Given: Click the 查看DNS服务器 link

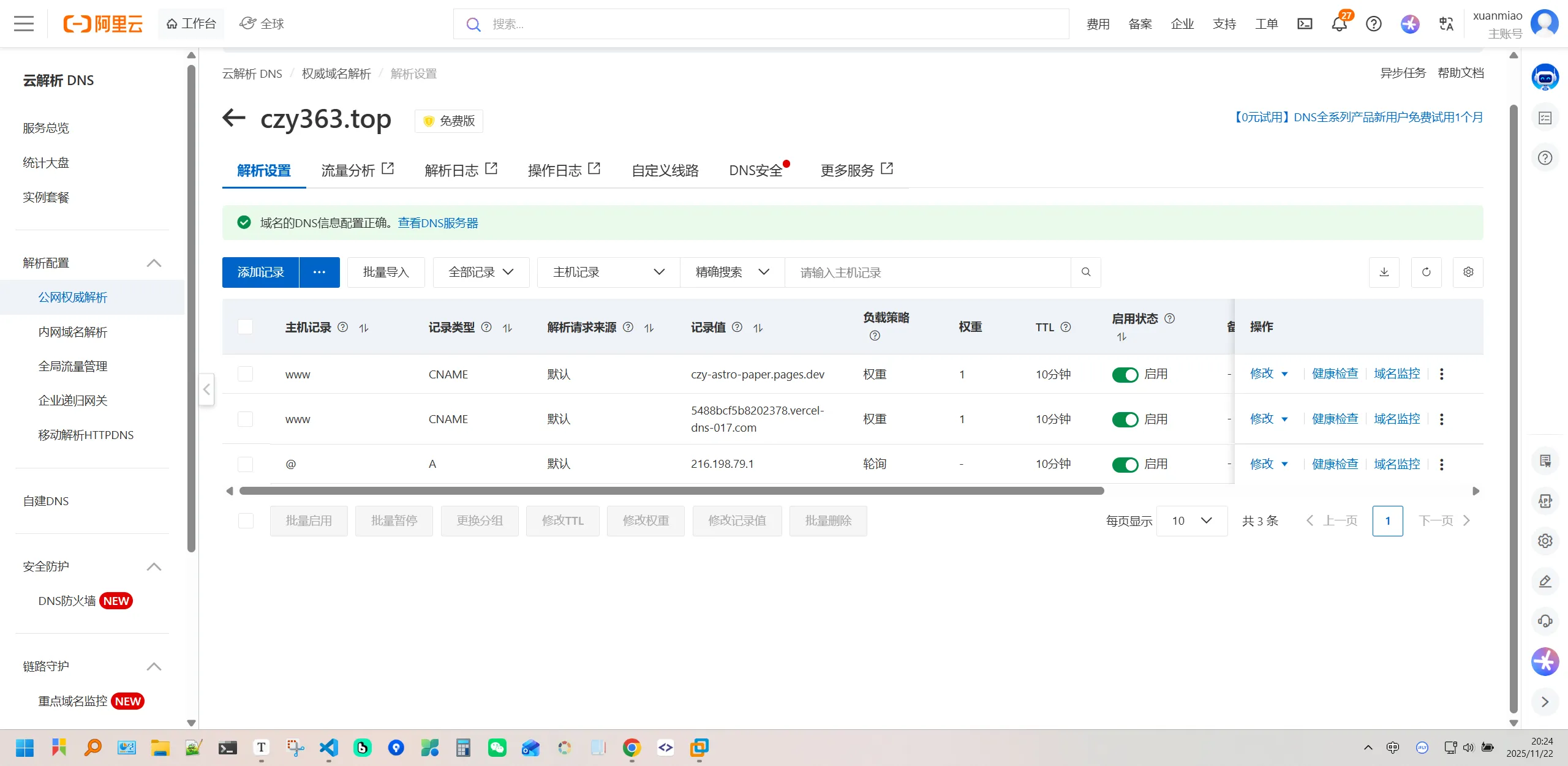Looking at the screenshot, I should [x=437, y=223].
